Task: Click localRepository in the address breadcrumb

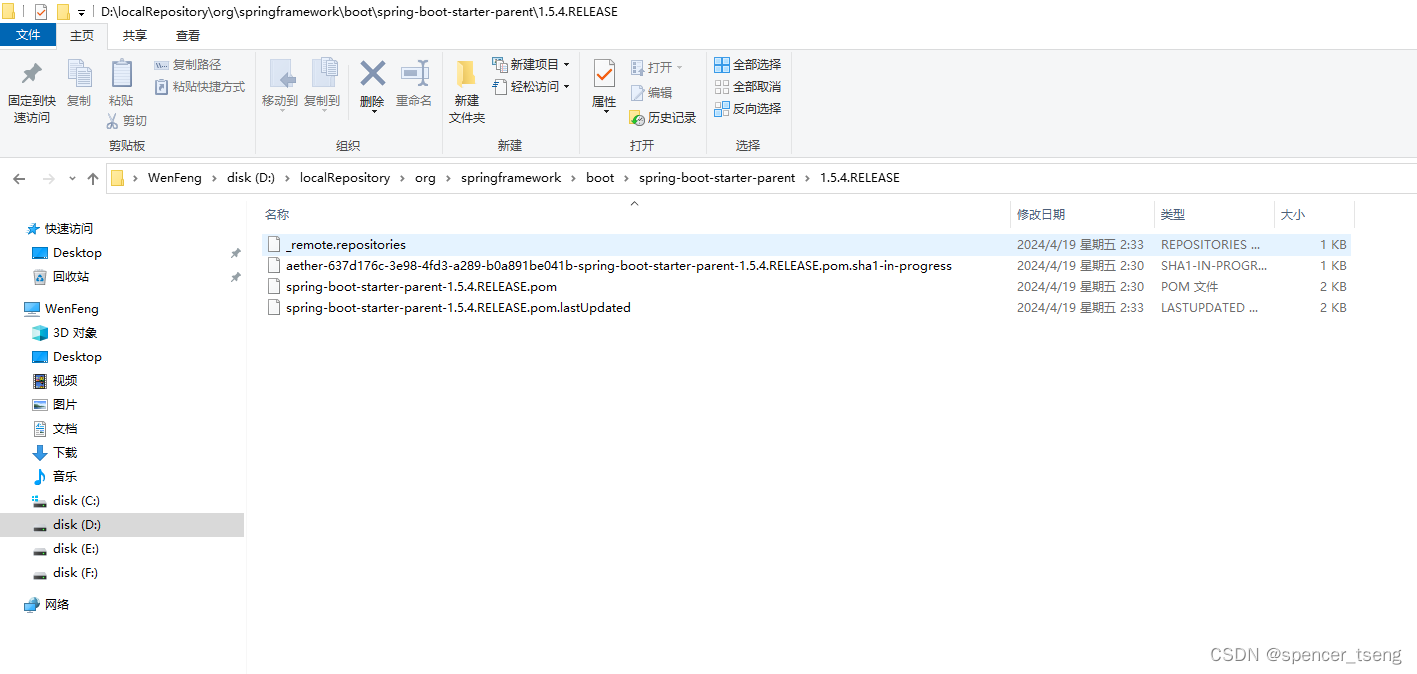Action: (345, 178)
